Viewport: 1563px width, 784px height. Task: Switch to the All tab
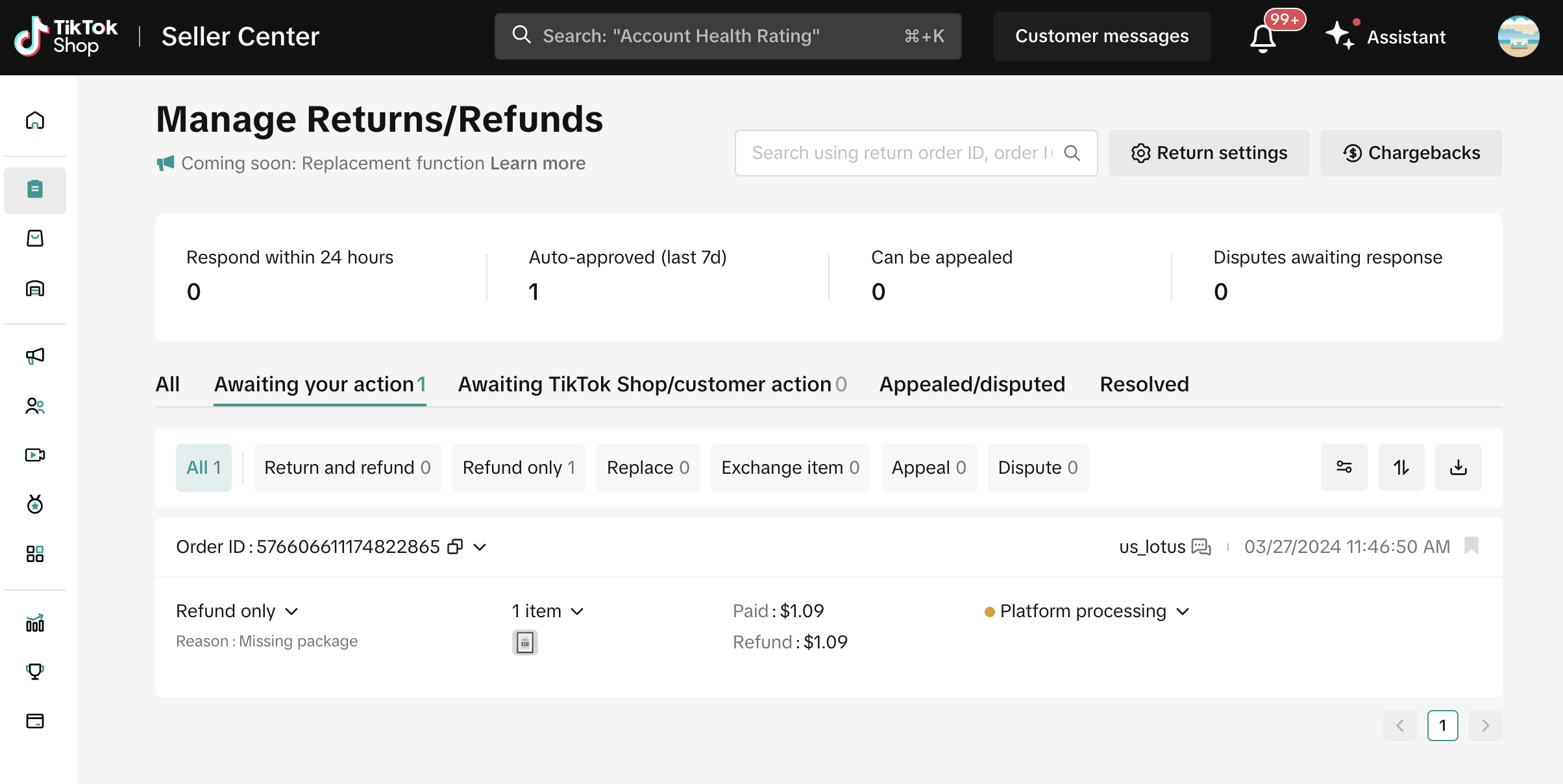(x=167, y=384)
